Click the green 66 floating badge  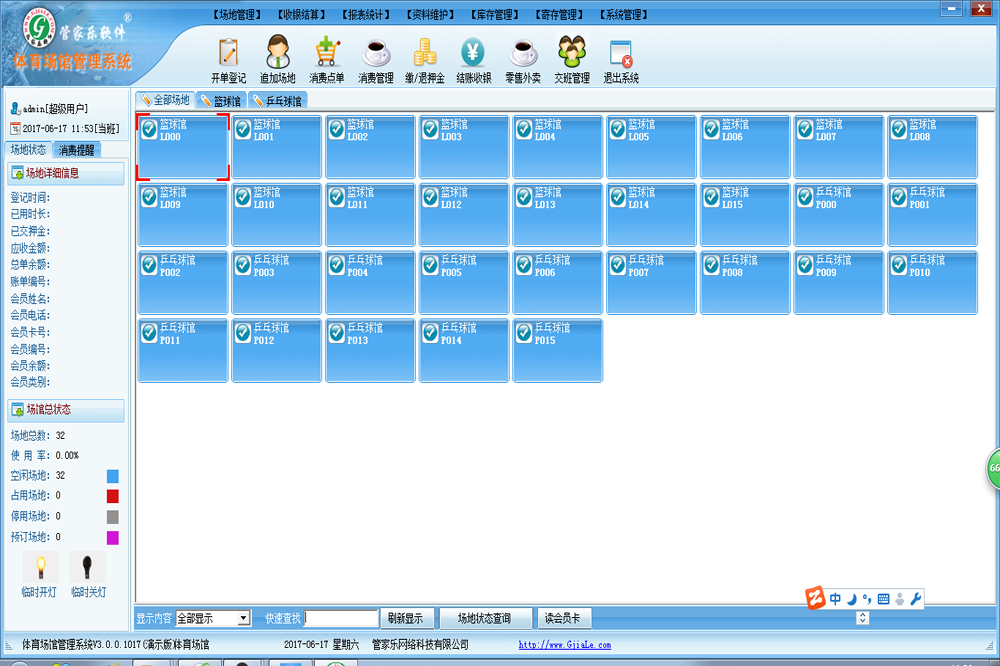point(993,469)
